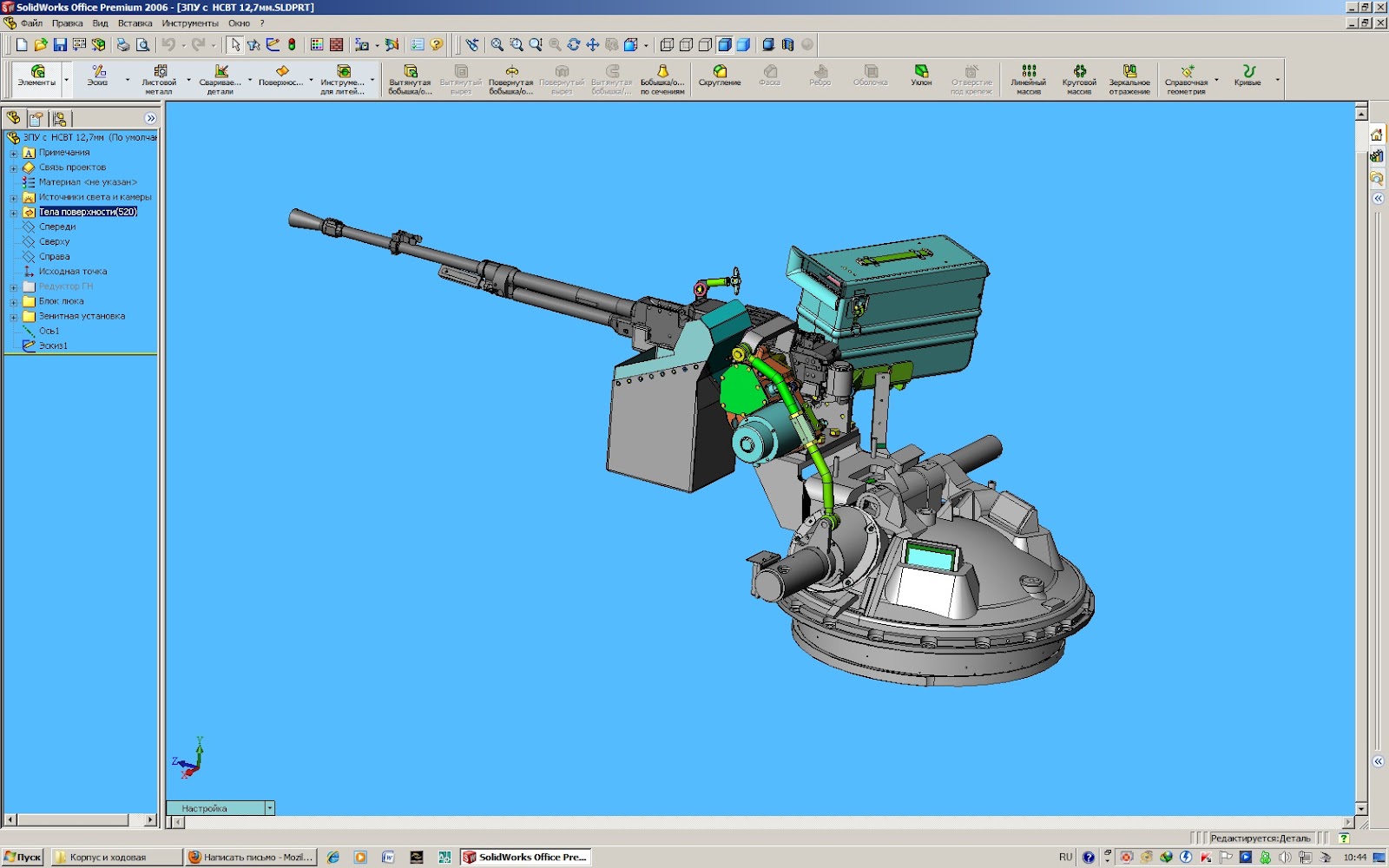Select the Zoom to Fit magnifier icon

pos(497,44)
